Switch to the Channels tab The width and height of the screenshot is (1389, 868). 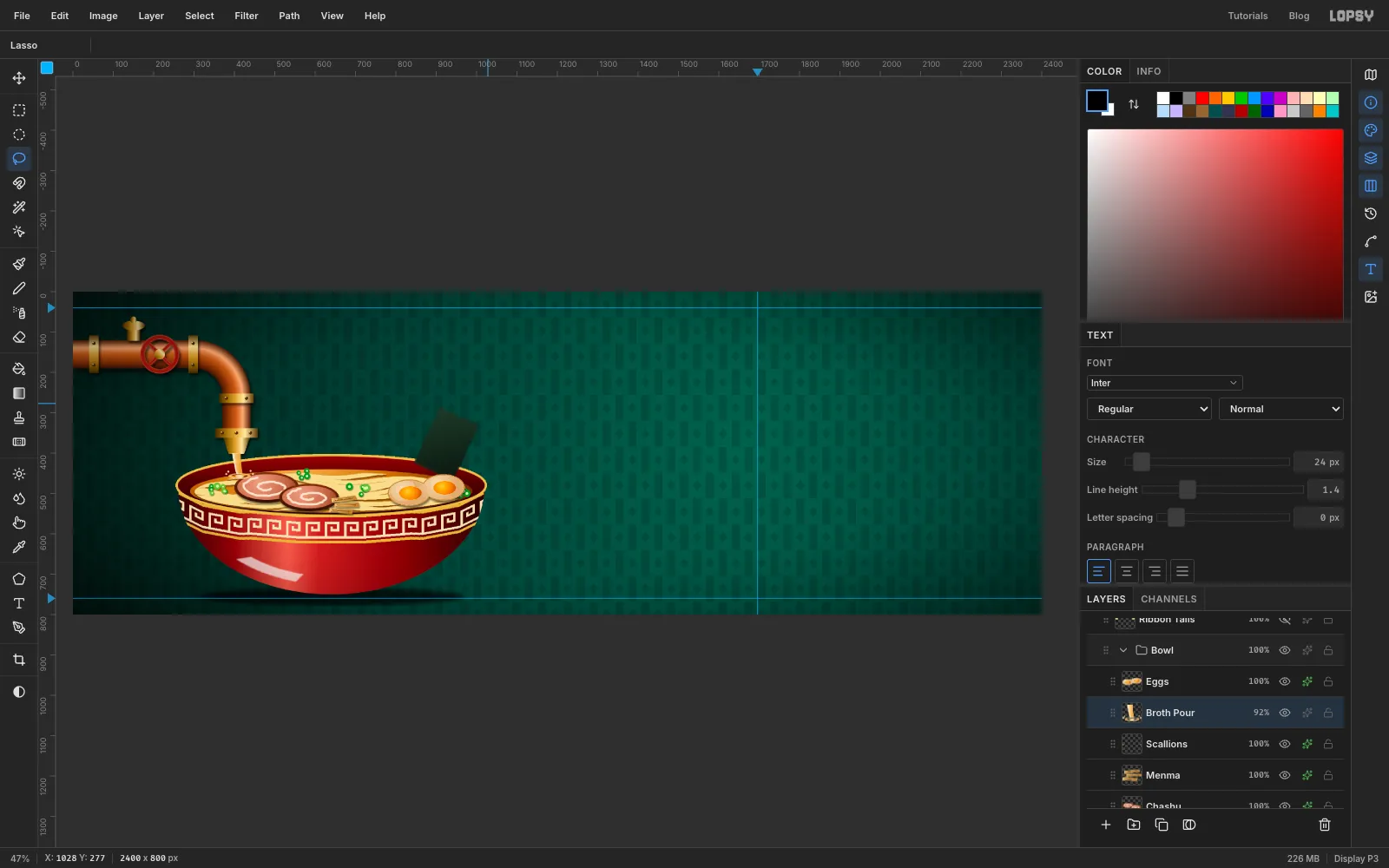(x=1168, y=599)
